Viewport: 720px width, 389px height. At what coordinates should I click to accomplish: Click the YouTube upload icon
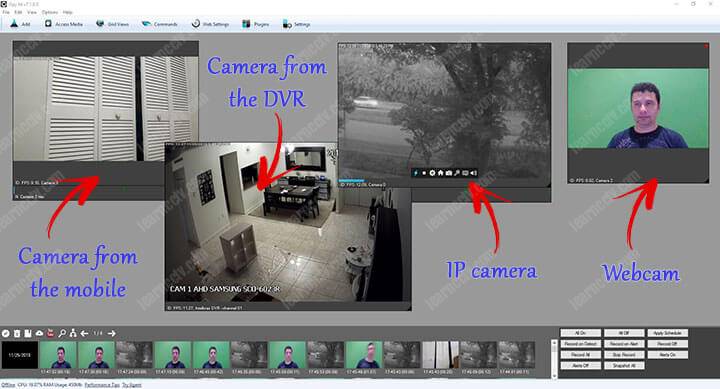pos(51,333)
